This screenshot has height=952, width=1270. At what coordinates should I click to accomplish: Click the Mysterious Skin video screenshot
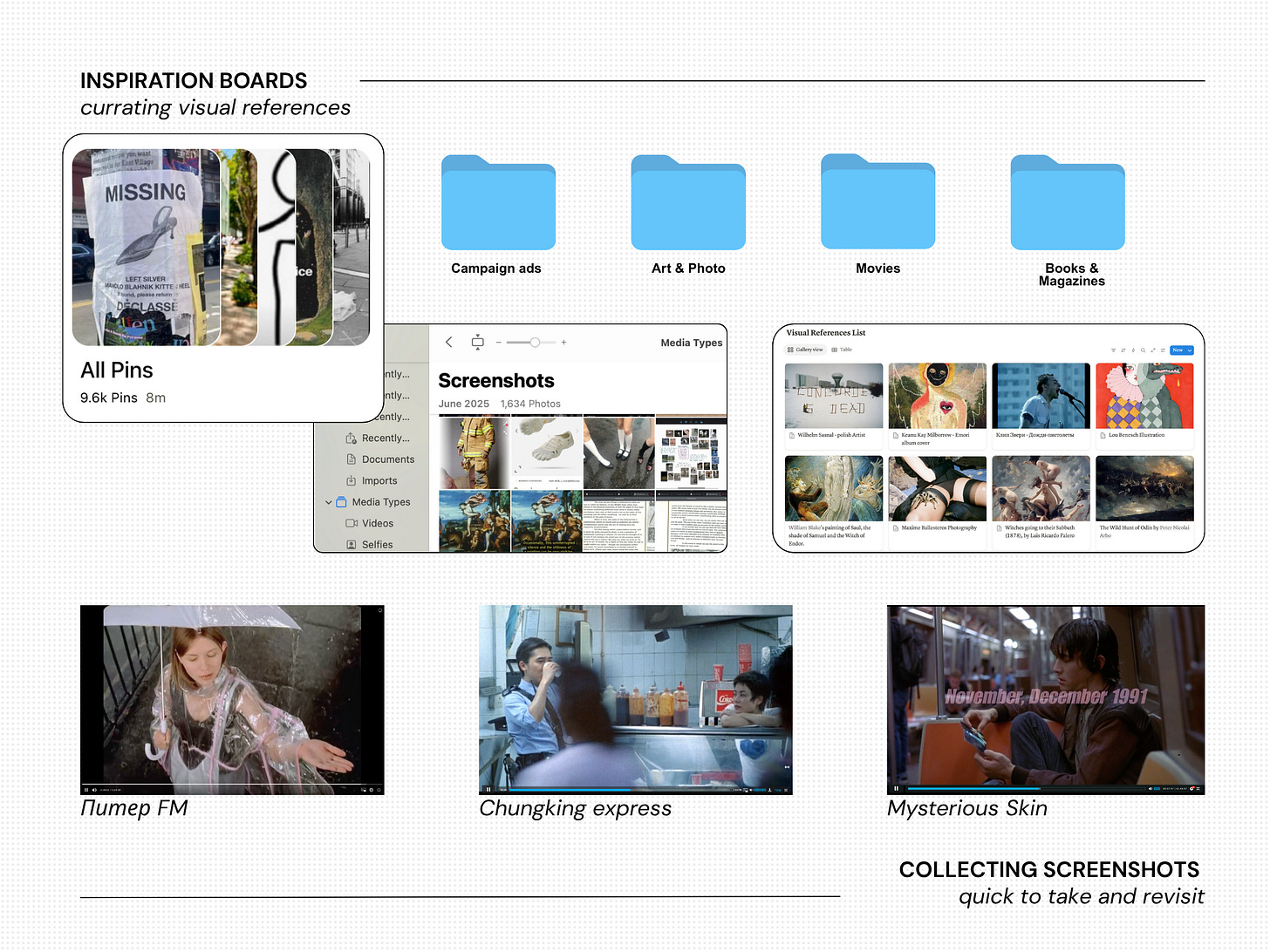(1046, 699)
